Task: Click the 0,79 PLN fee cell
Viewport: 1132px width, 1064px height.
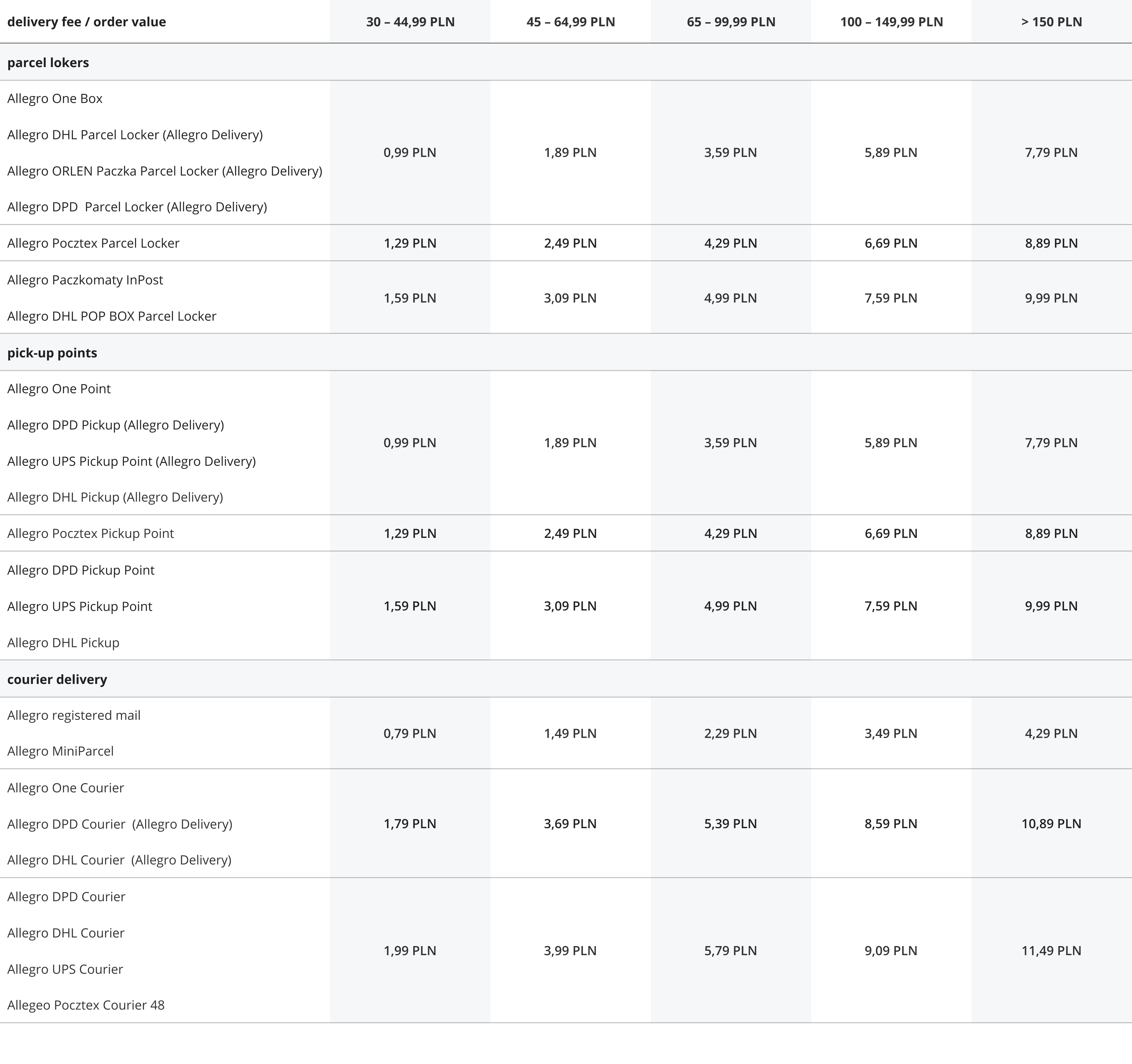Action: [x=410, y=733]
